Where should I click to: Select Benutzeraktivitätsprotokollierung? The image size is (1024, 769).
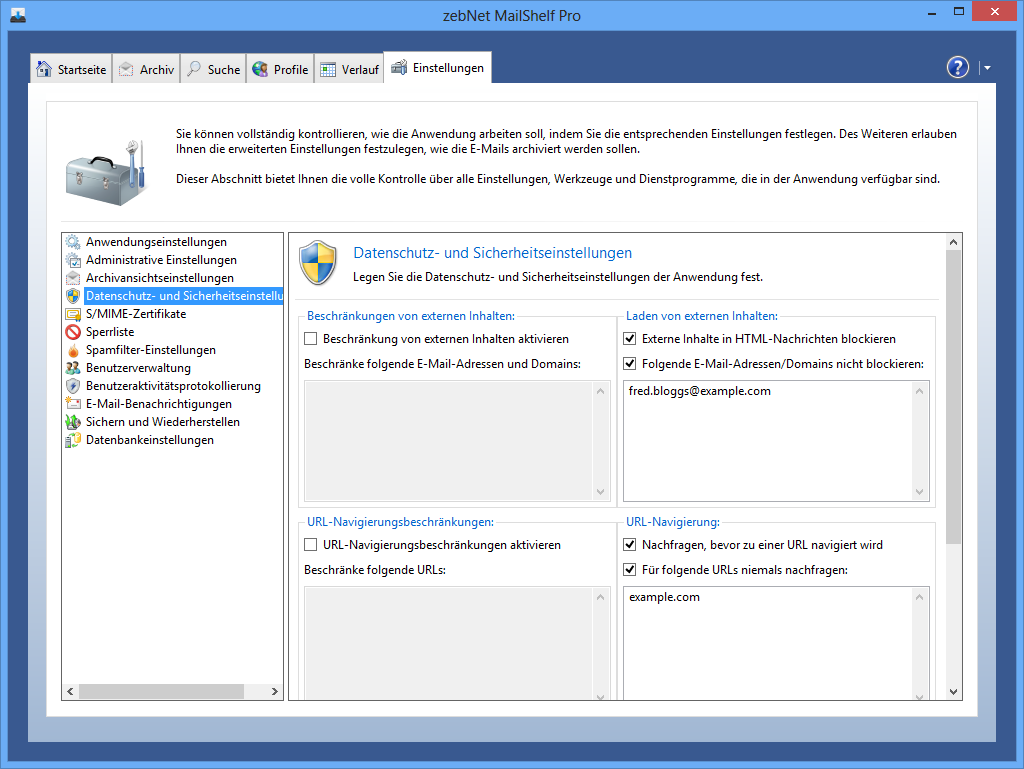pyautogui.click(x=173, y=386)
